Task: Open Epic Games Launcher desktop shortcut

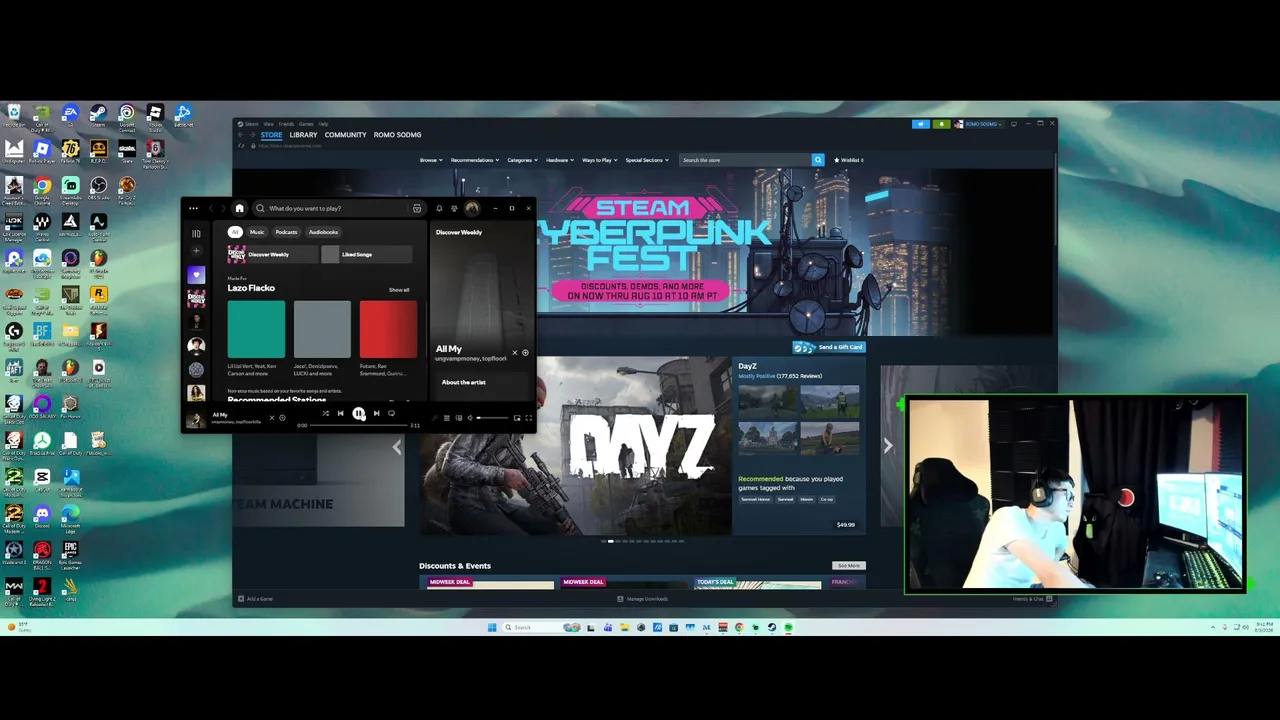Action: tap(70, 554)
